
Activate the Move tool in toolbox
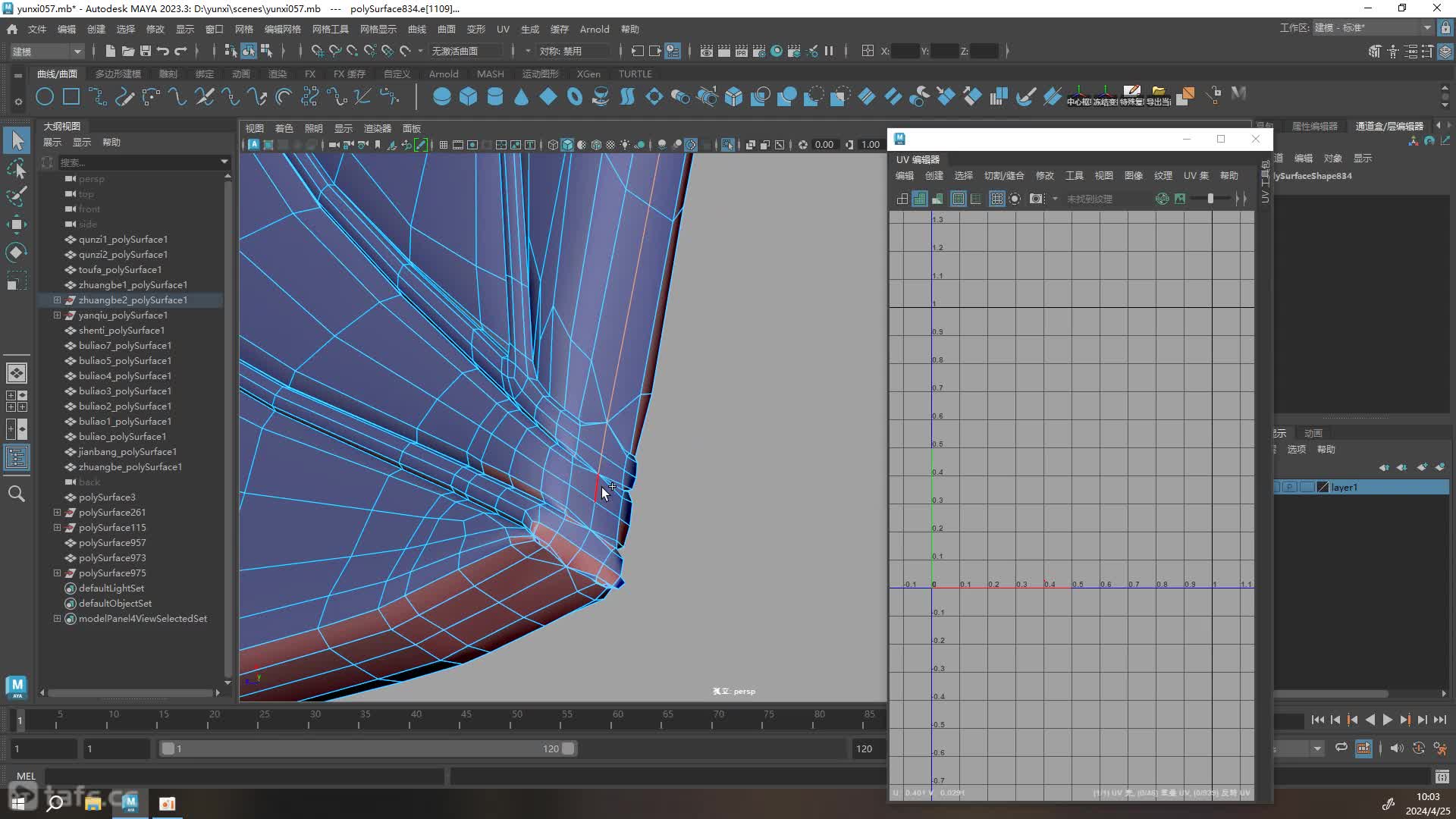pos(17,224)
